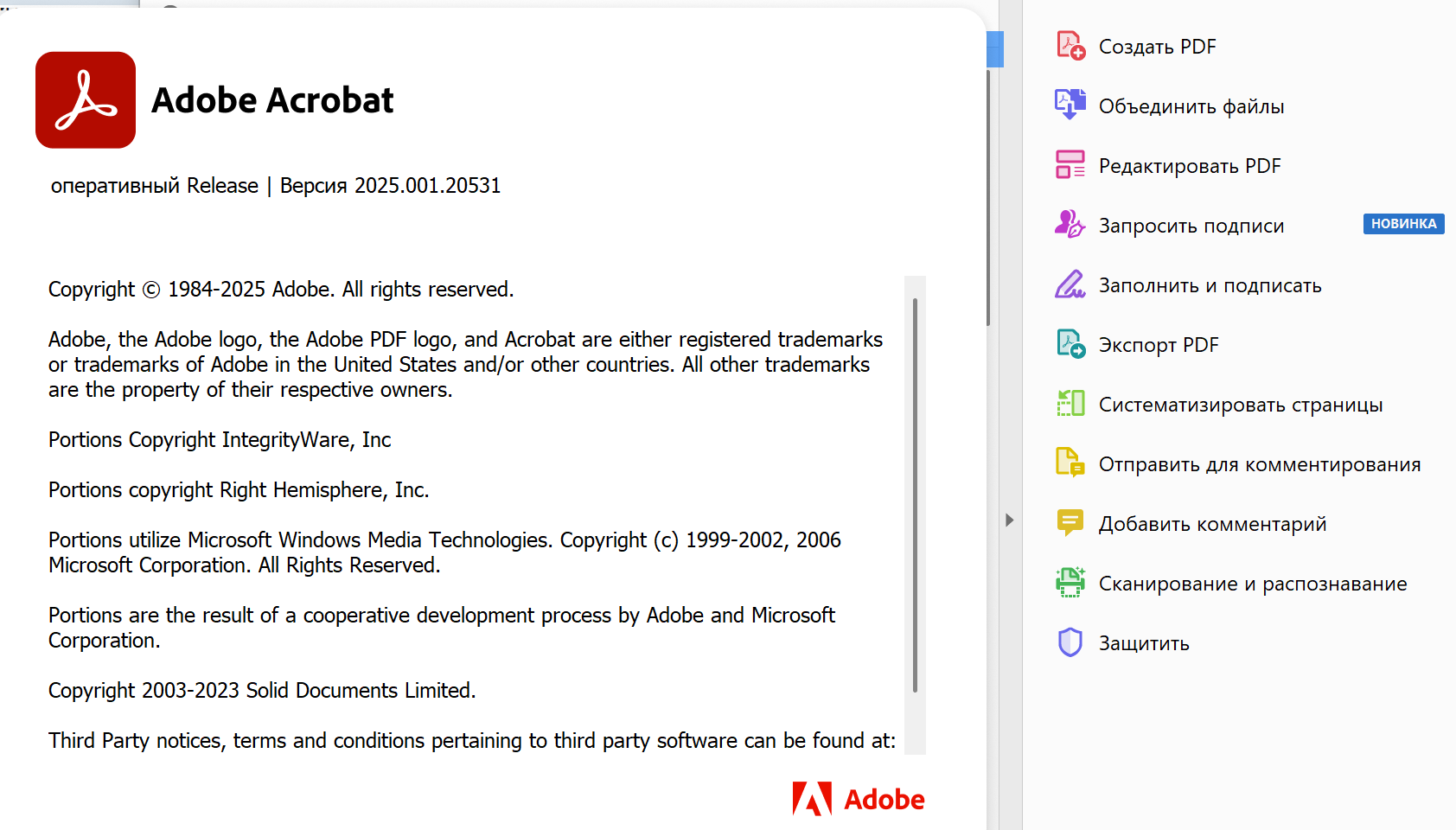
Task: Click the Send for Comments icon
Action: pyautogui.click(x=1070, y=463)
